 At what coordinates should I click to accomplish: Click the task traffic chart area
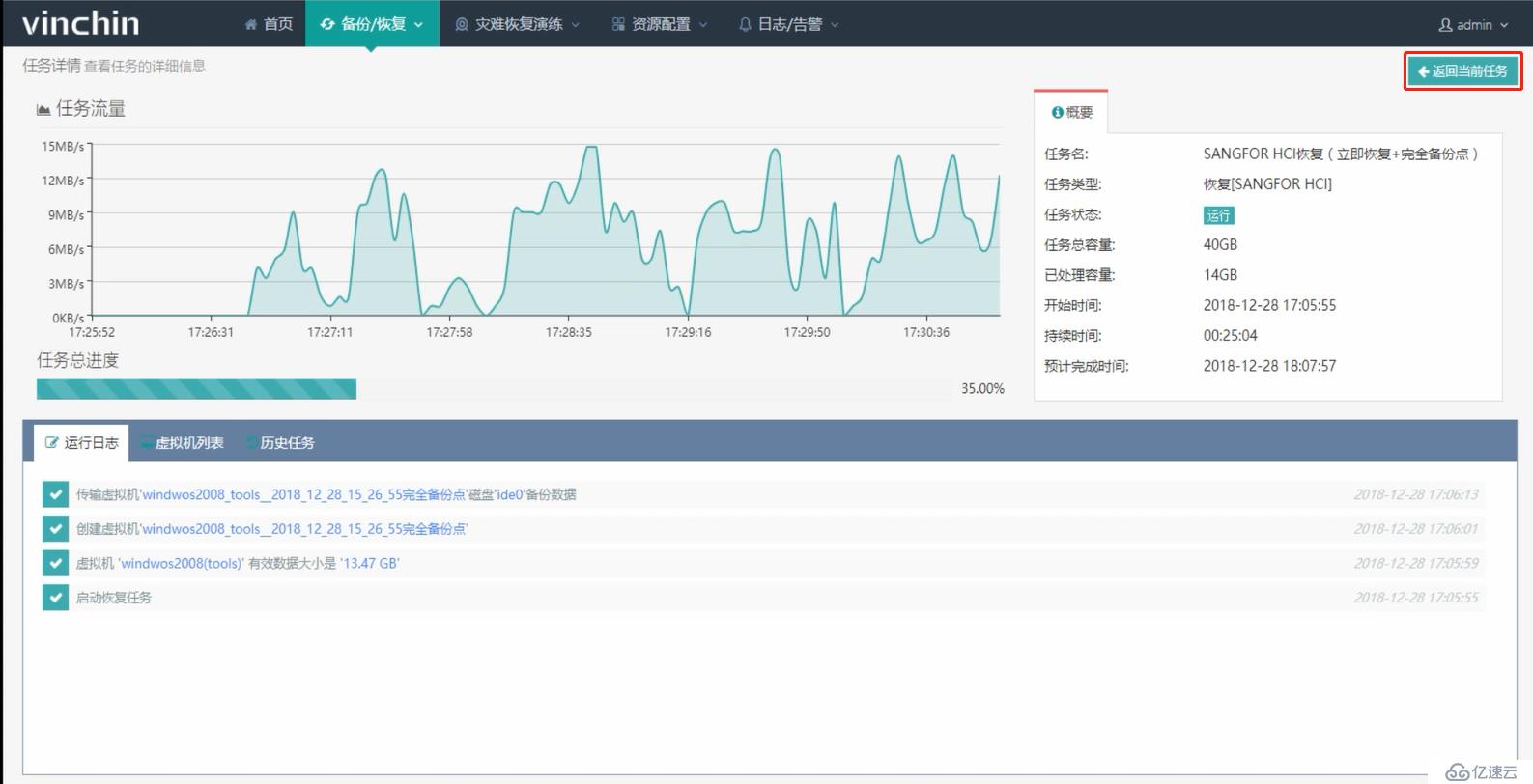tap(546, 230)
